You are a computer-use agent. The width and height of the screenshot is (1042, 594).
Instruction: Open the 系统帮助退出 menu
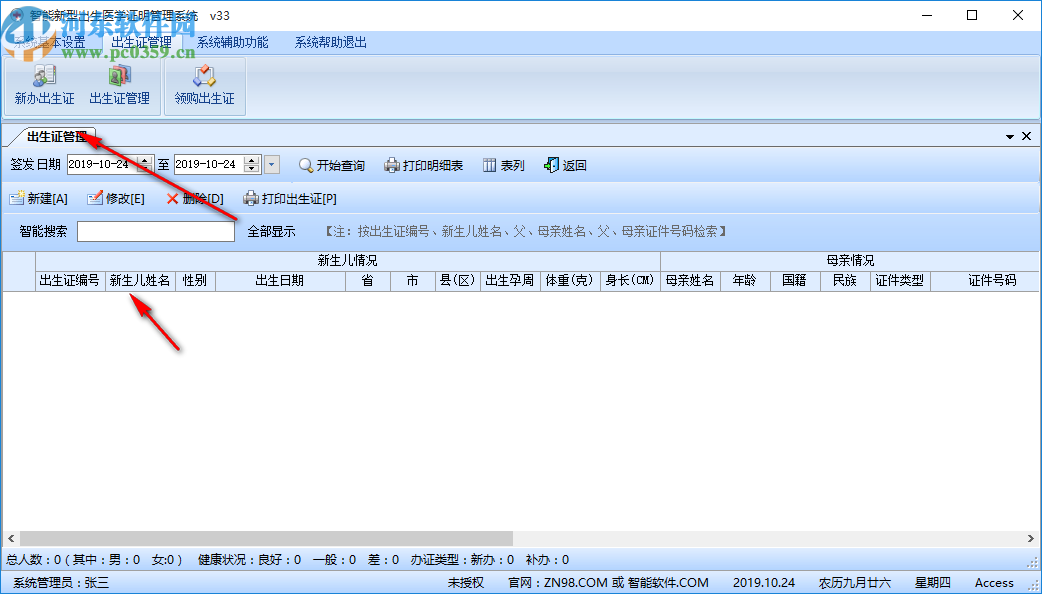click(328, 40)
